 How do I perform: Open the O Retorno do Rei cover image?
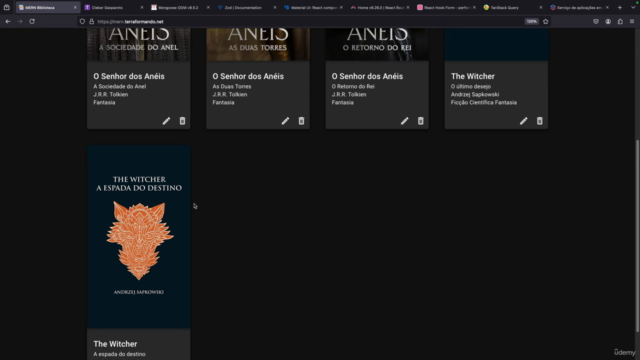click(x=377, y=44)
